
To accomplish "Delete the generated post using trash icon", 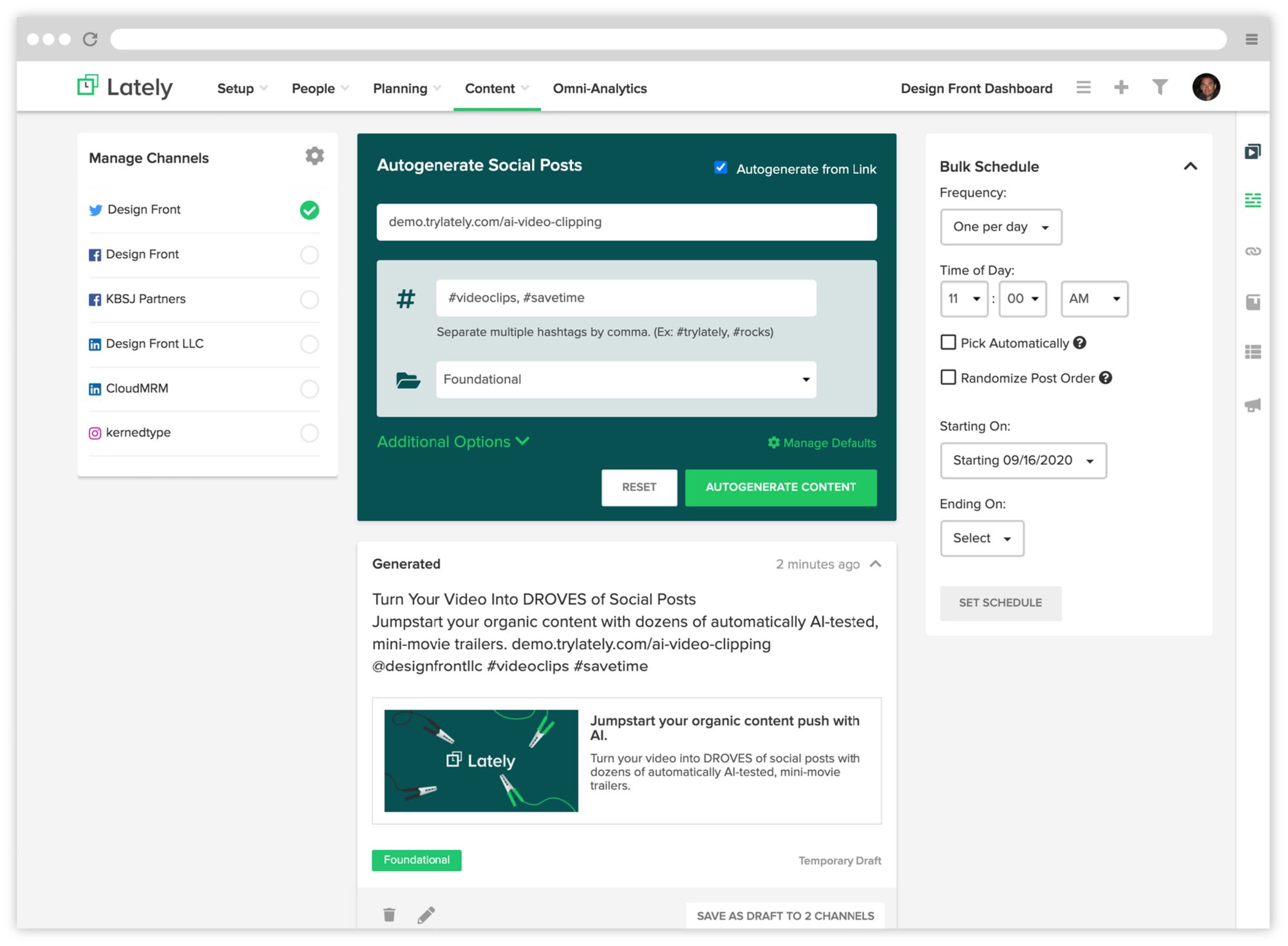I will 389,914.
